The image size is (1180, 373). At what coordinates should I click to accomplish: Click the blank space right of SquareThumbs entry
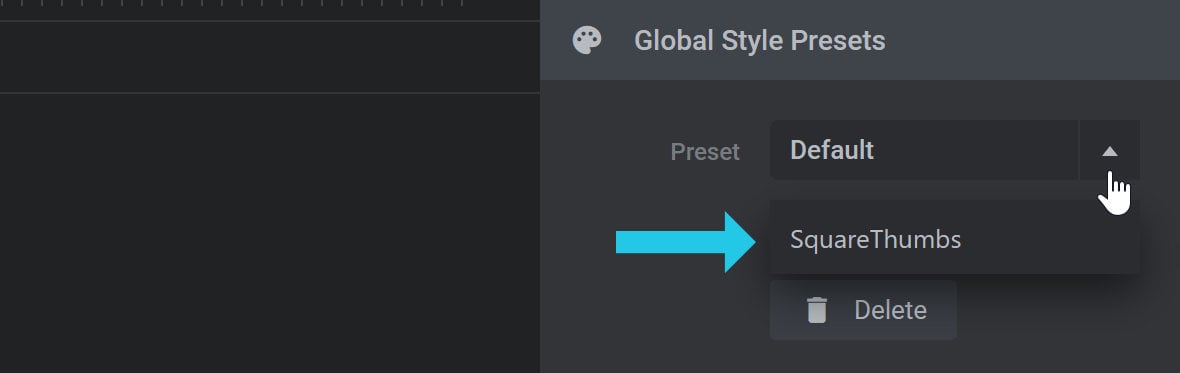(x=1050, y=240)
